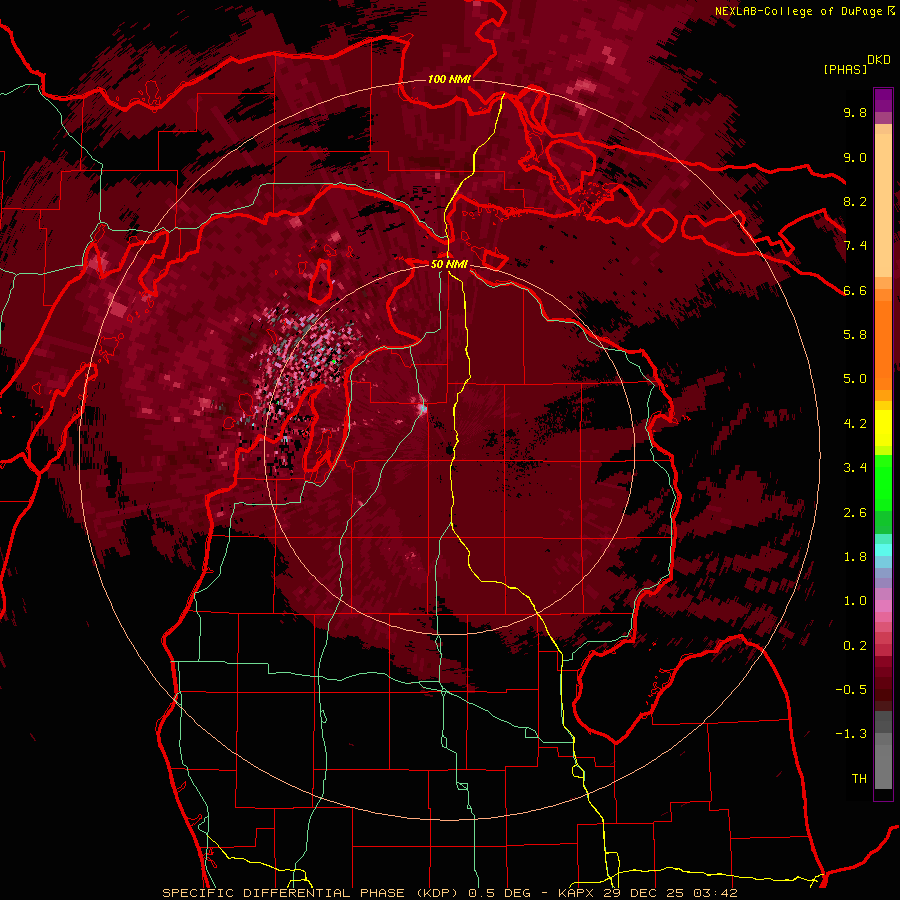This screenshot has width=900, height=900.
Task: Click the KAPX station identifier
Action: pyautogui.click(x=577, y=893)
